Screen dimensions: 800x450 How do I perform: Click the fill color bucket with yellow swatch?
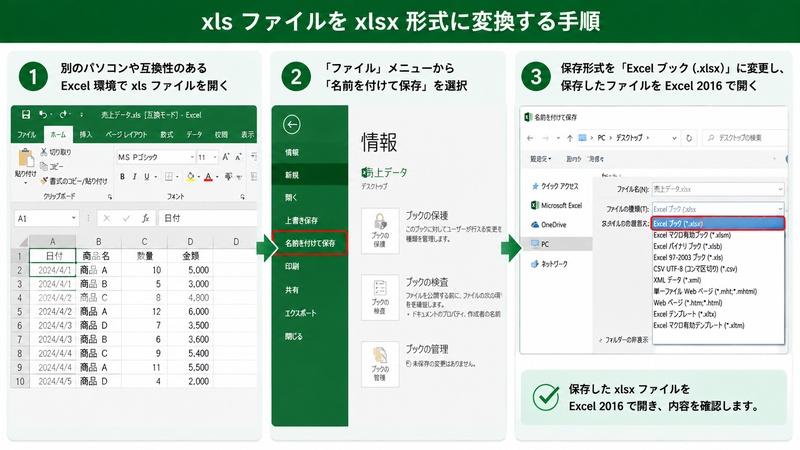tap(191, 177)
